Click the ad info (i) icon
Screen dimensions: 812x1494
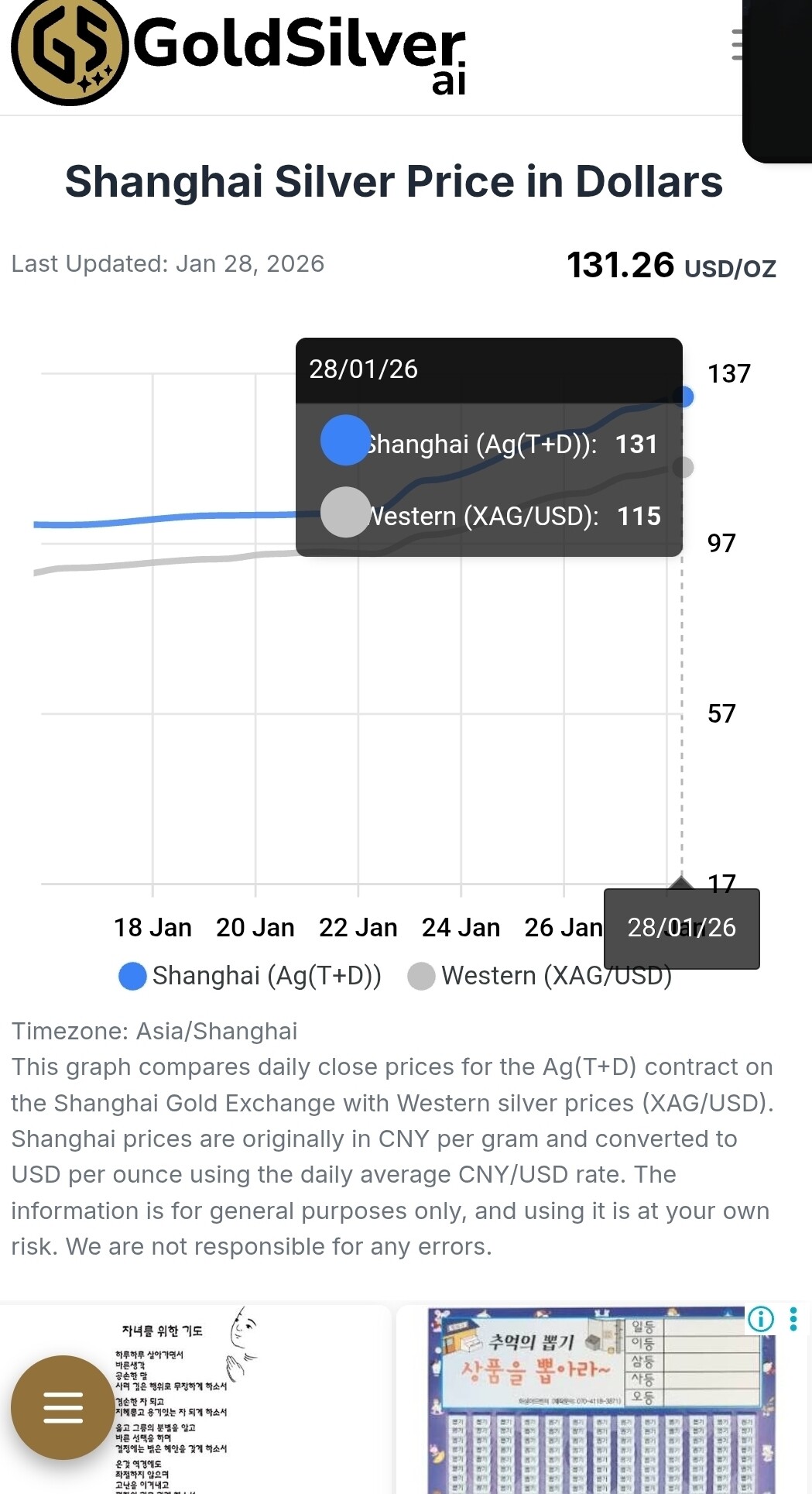tap(760, 1318)
